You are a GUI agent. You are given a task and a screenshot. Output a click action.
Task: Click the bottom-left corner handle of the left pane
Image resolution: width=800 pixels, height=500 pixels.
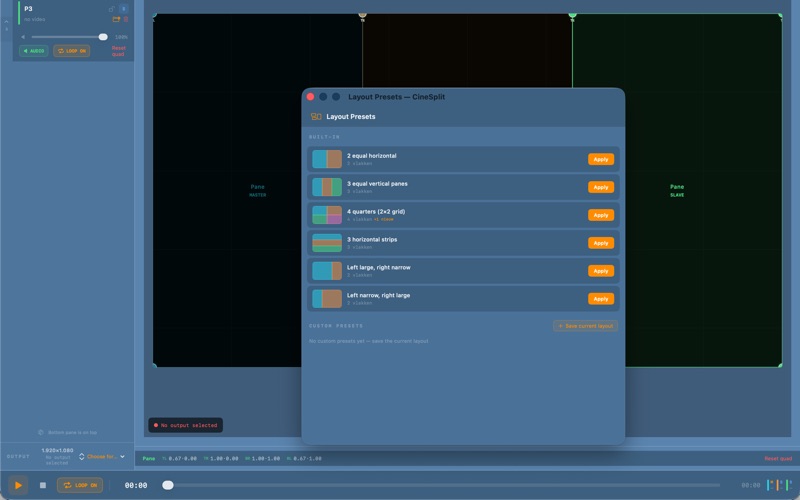click(x=155, y=365)
